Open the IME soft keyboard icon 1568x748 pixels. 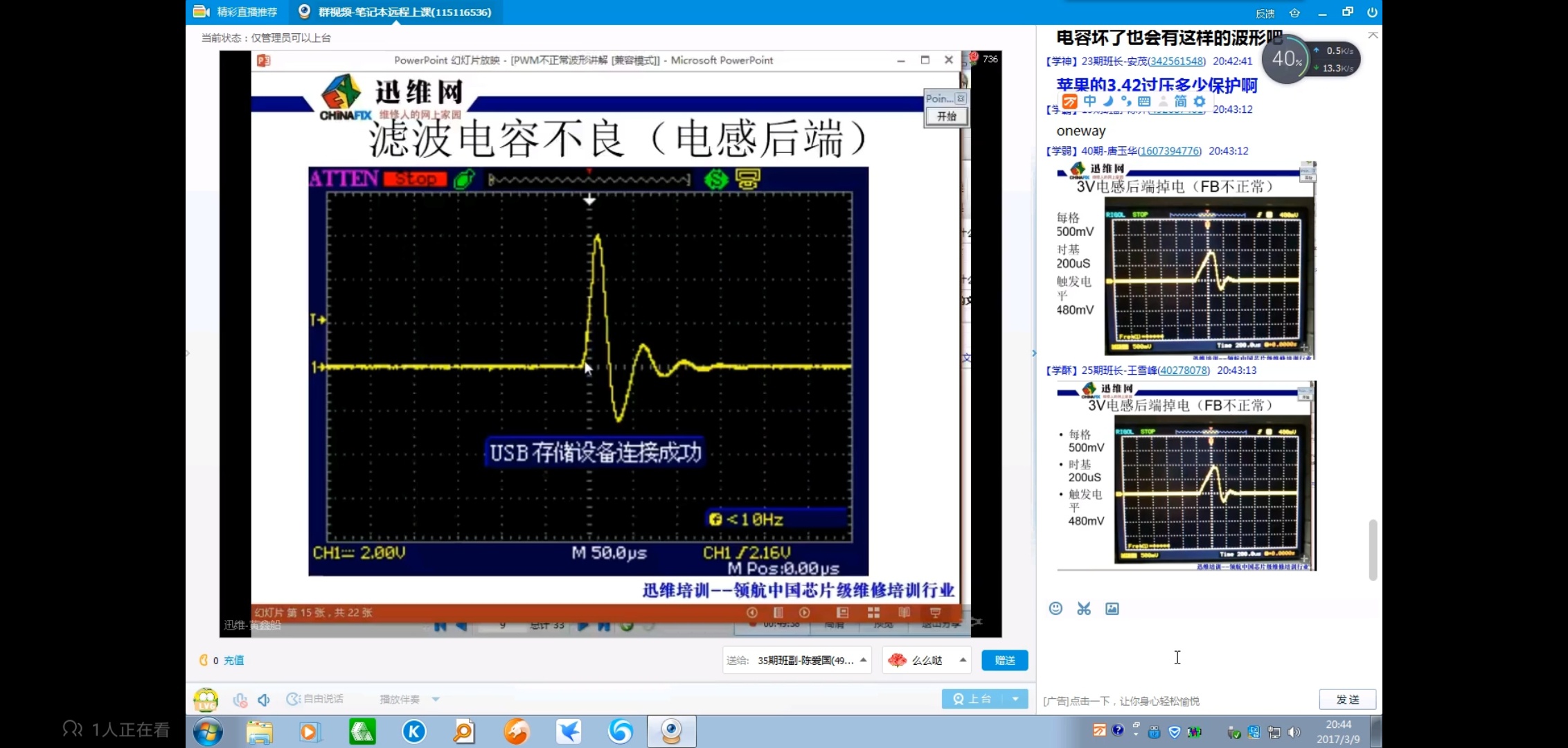pyautogui.click(x=1144, y=101)
